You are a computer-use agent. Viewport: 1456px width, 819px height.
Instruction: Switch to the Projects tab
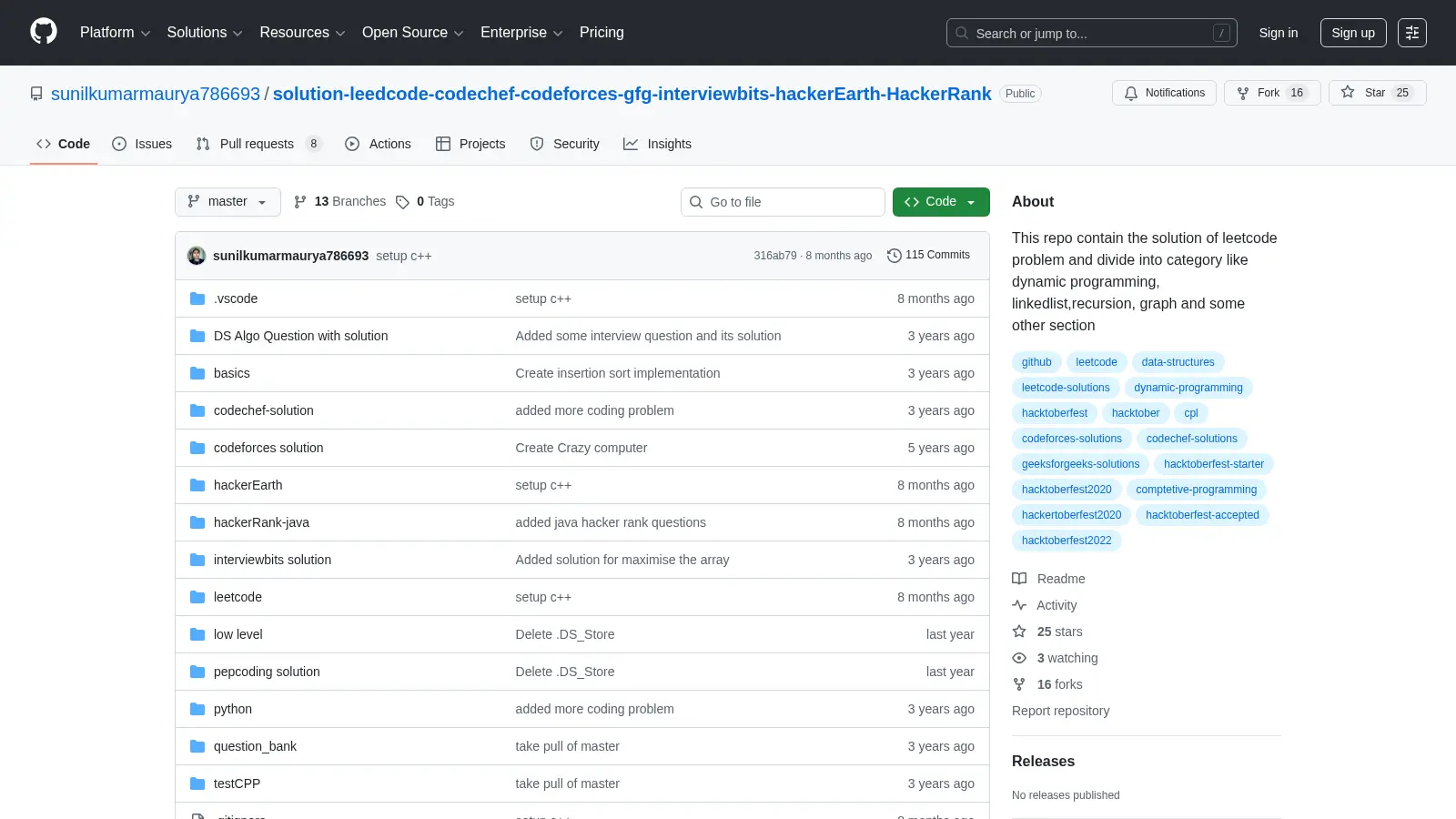point(470,144)
